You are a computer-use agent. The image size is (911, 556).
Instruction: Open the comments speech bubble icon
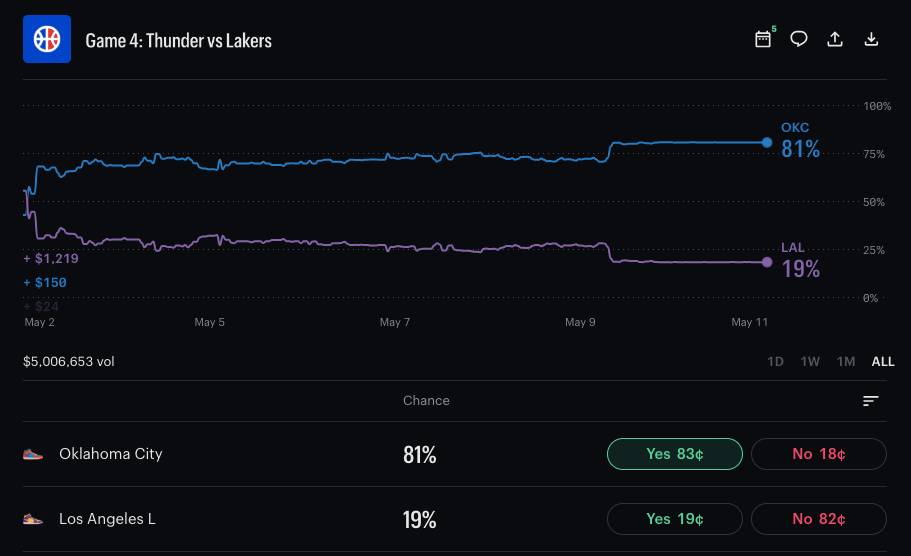799,39
